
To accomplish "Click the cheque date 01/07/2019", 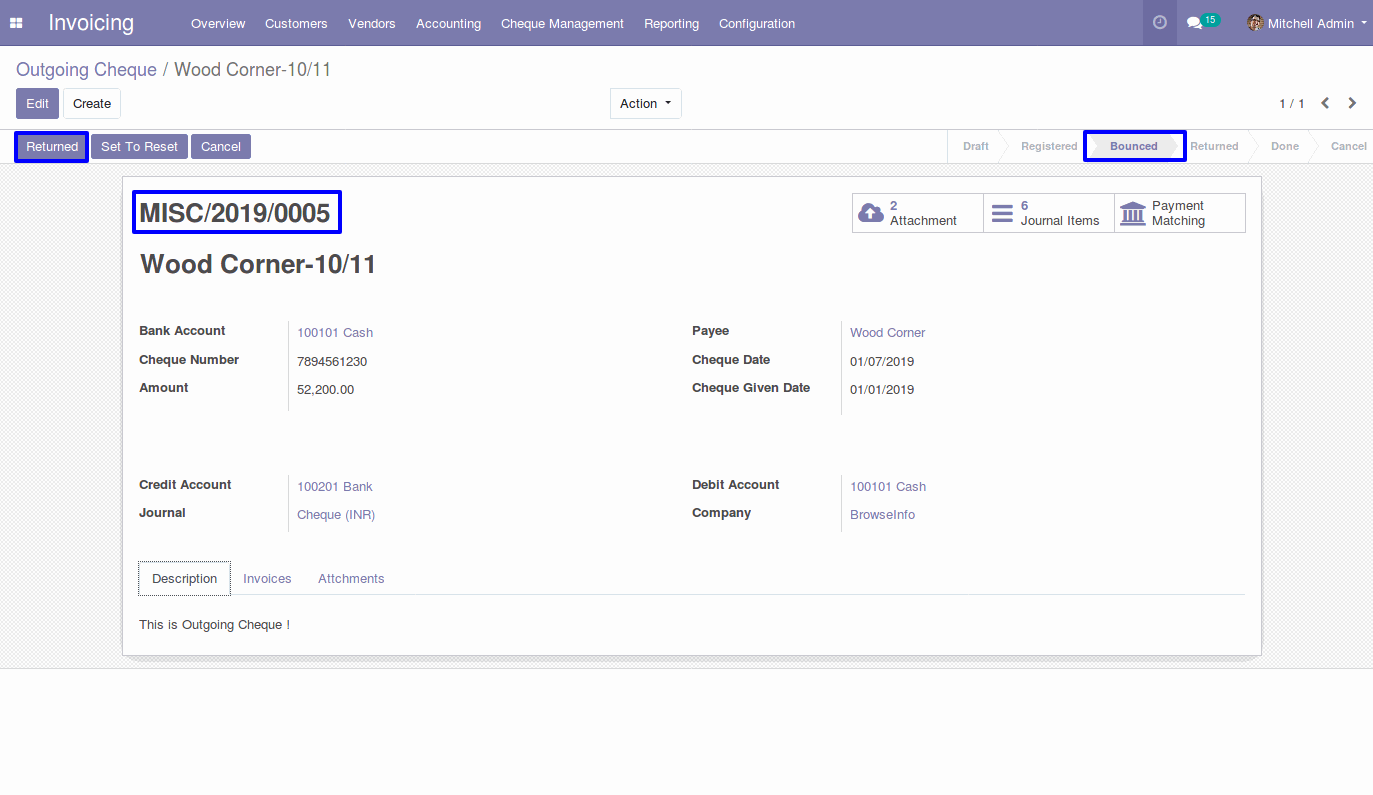I will (882, 362).
